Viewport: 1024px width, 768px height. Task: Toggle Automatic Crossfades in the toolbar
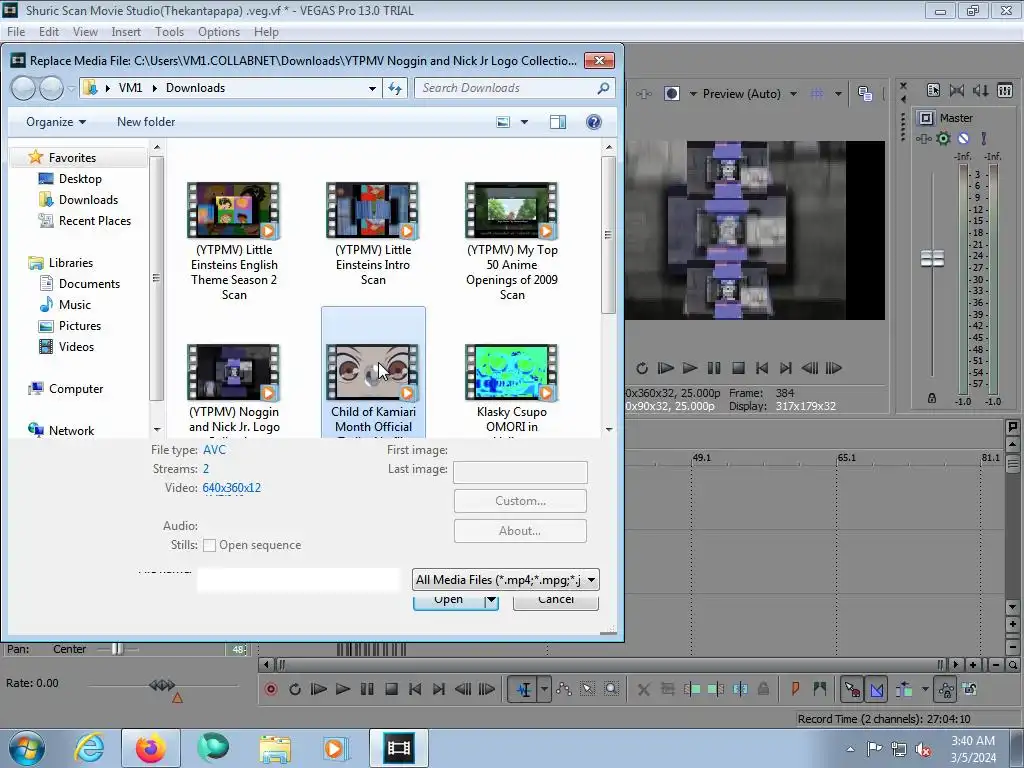[876, 689]
